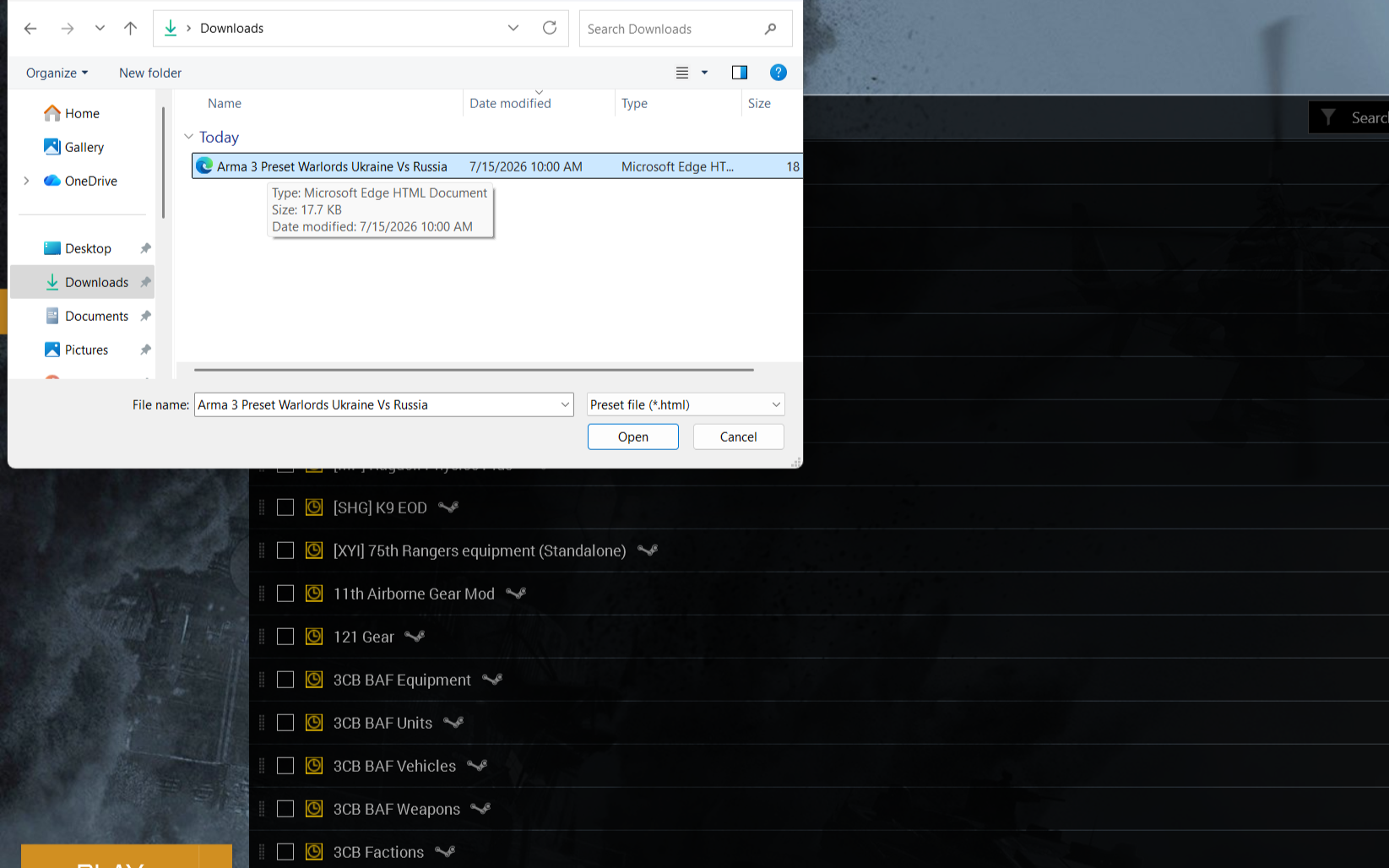Open view options dropdown arrow
The image size is (1389, 868).
click(x=704, y=73)
